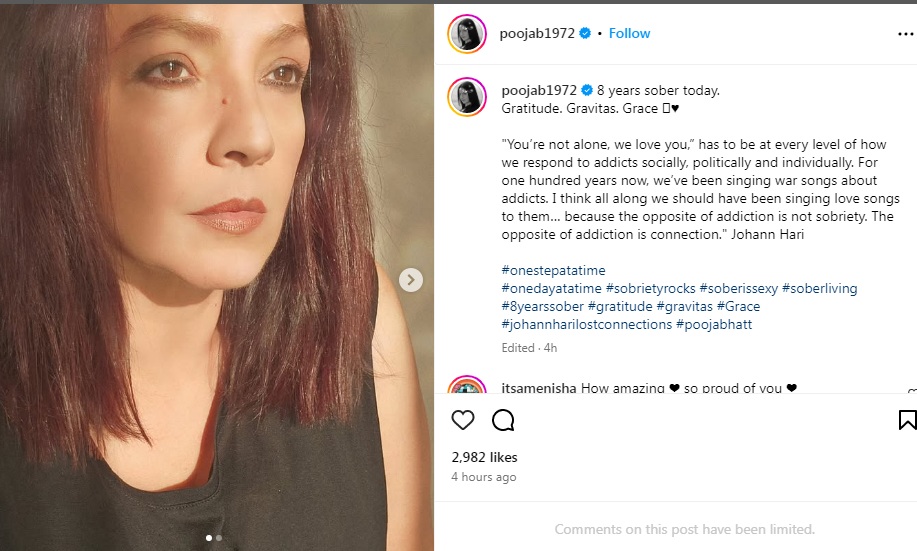Go to next photo with arrow
Screen dimensions: 917x551
[x=411, y=280]
